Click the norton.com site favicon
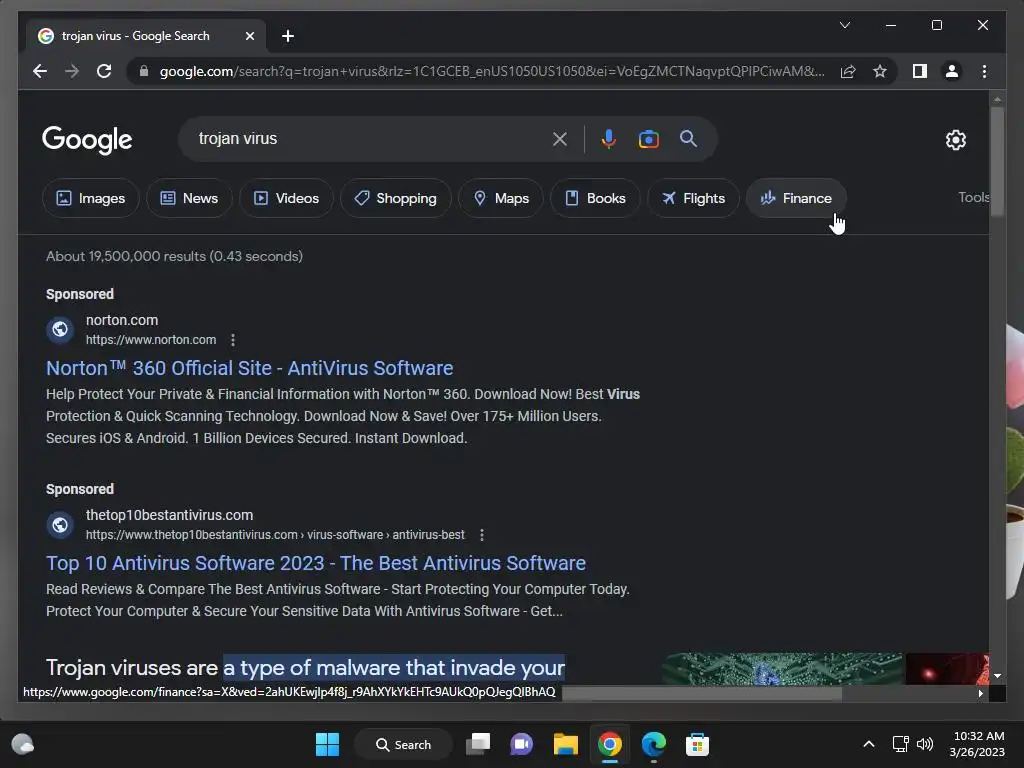Screen dimensions: 1024x768 tap(60, 329)
